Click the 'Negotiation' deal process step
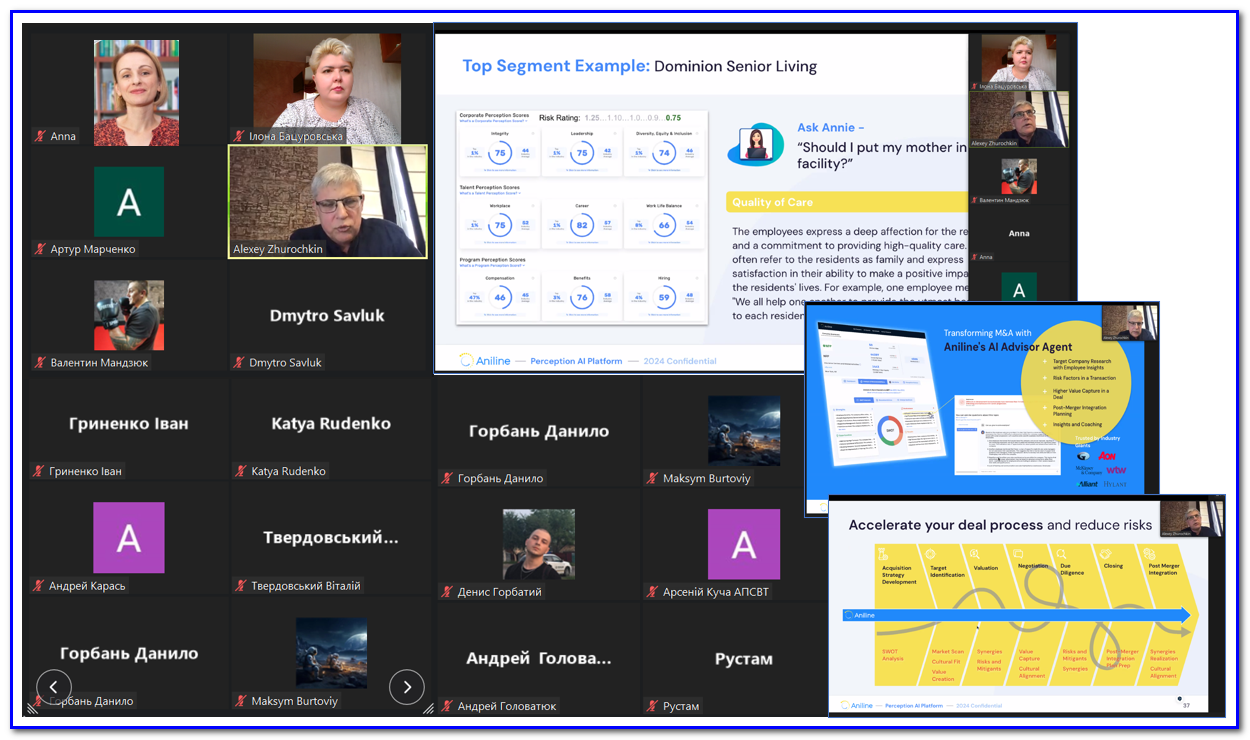Image resolution: width=1250 pixels, height=740 pixels. pyautogui.click(x=1033, y=566)
